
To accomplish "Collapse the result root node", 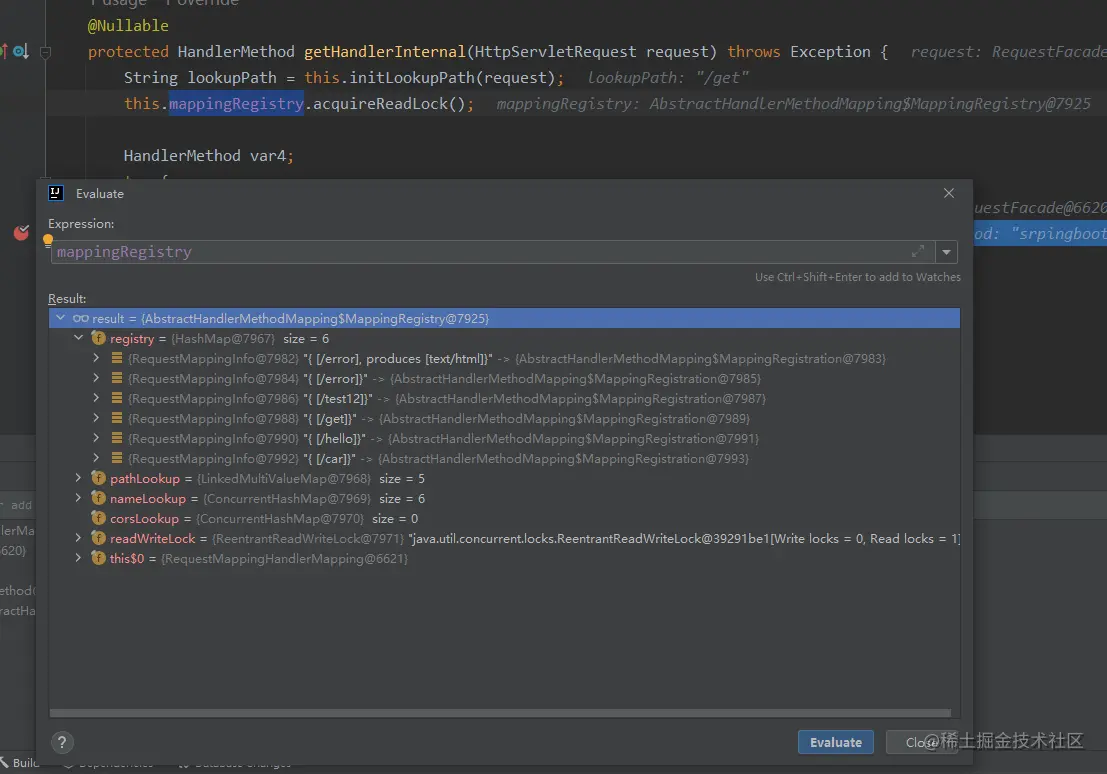I will point(61,318).
